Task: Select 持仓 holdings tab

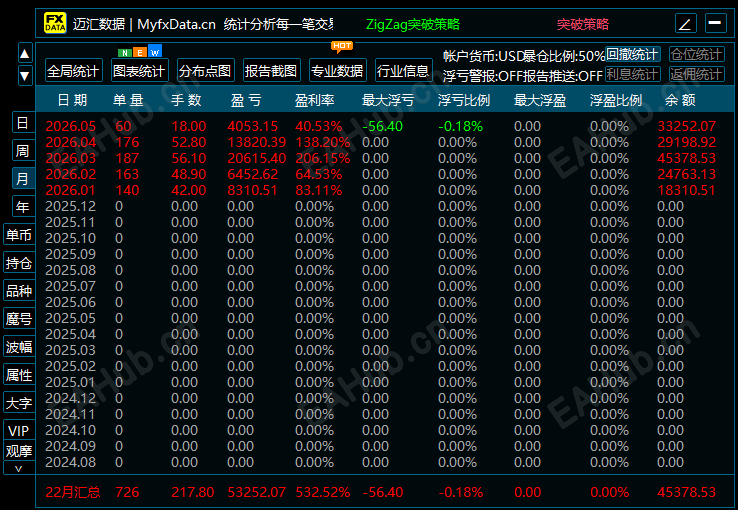Action: click(x=19, y=263)
